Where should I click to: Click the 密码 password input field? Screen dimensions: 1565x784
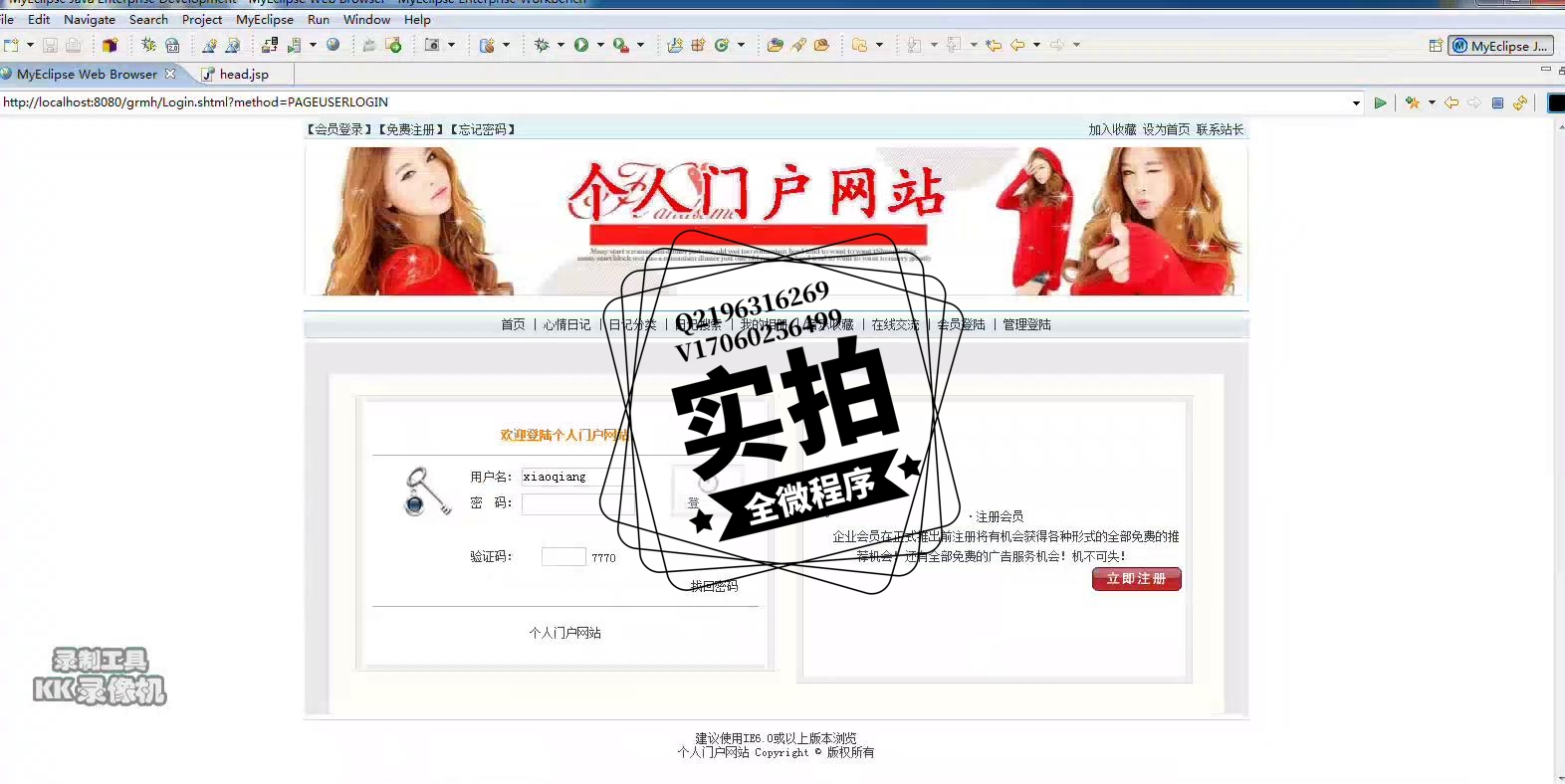tap(577, 504)
